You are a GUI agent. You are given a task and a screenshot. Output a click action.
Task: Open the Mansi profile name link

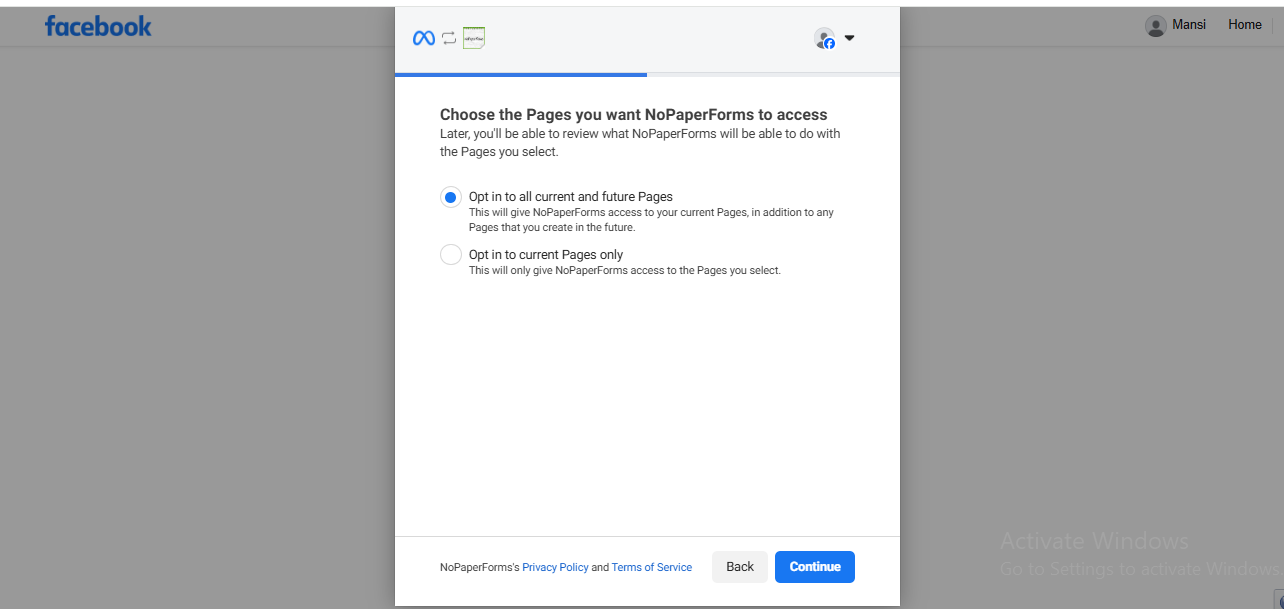(x=1188, y=25)
